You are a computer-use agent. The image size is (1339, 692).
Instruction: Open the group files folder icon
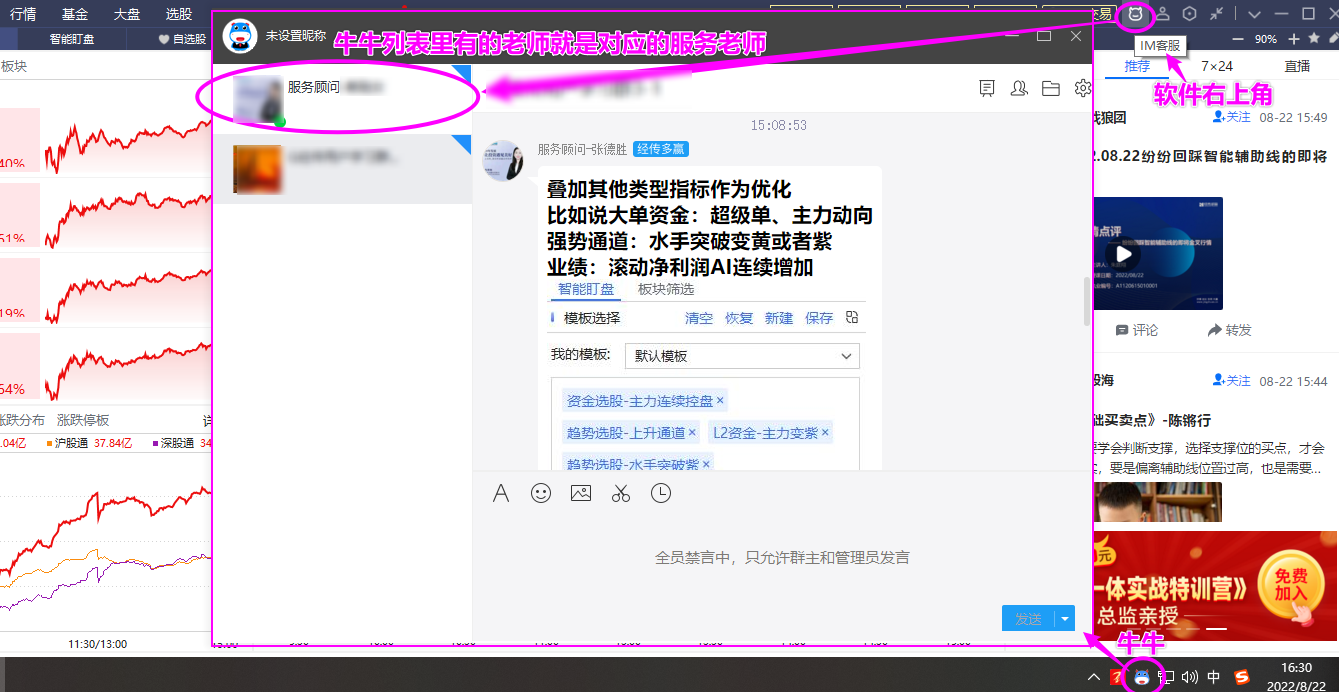click(1050, 89)
